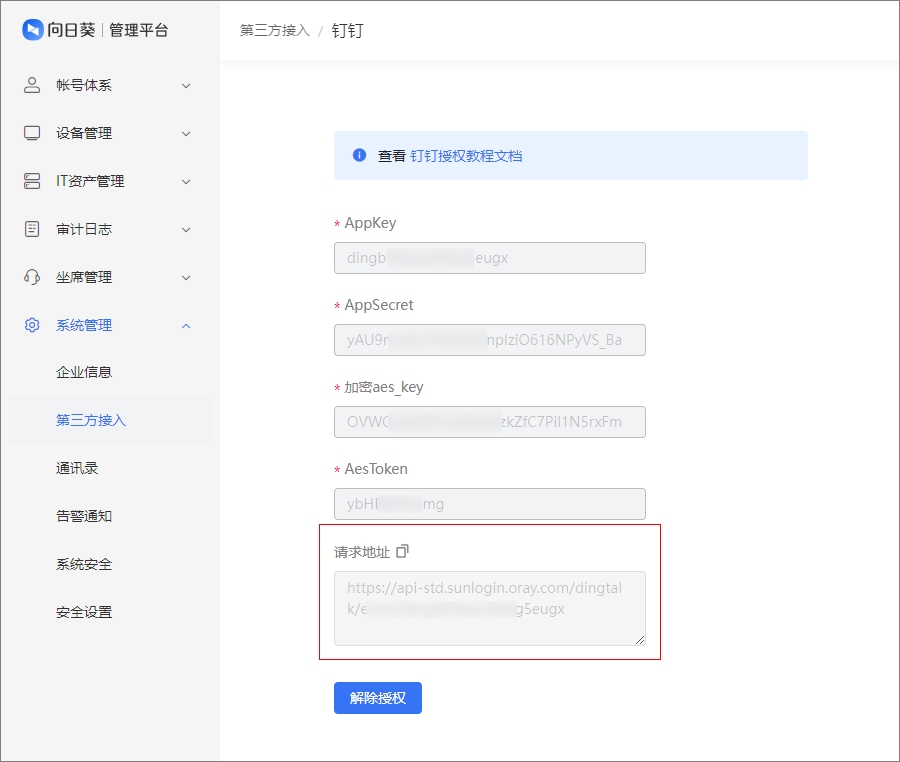900x762 pixels.
Task: Expand the 帐号体系 menu chevron
Action: [x=186, y=86]
